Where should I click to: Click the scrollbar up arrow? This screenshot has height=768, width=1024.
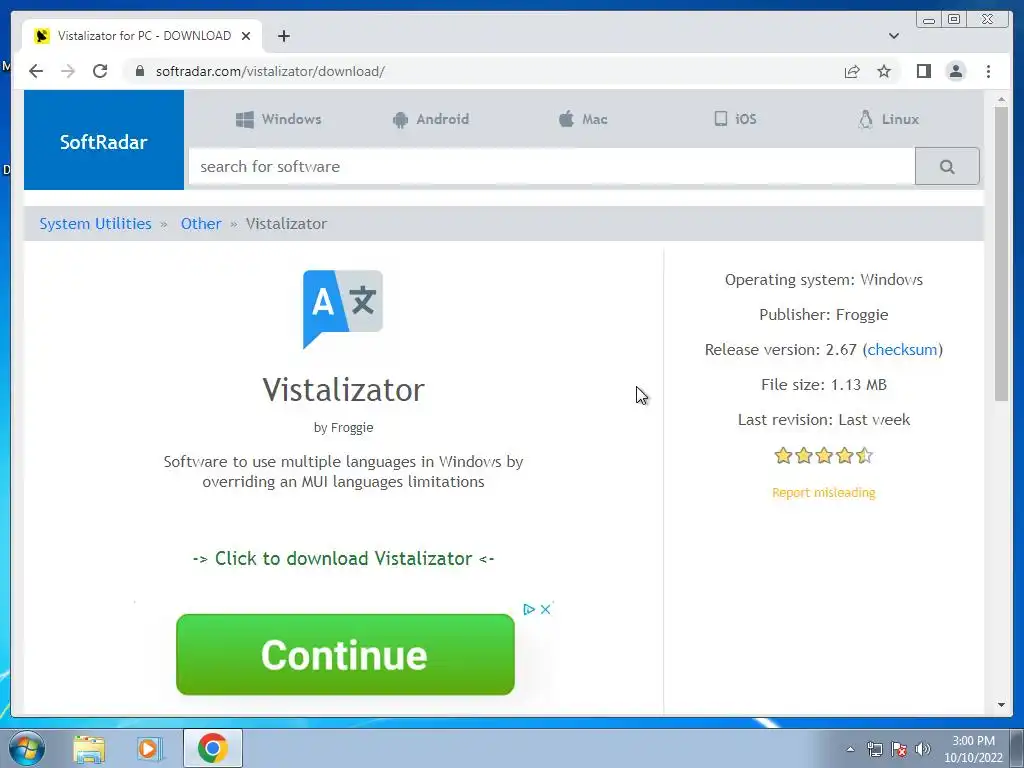click(x=1001, y=100)
